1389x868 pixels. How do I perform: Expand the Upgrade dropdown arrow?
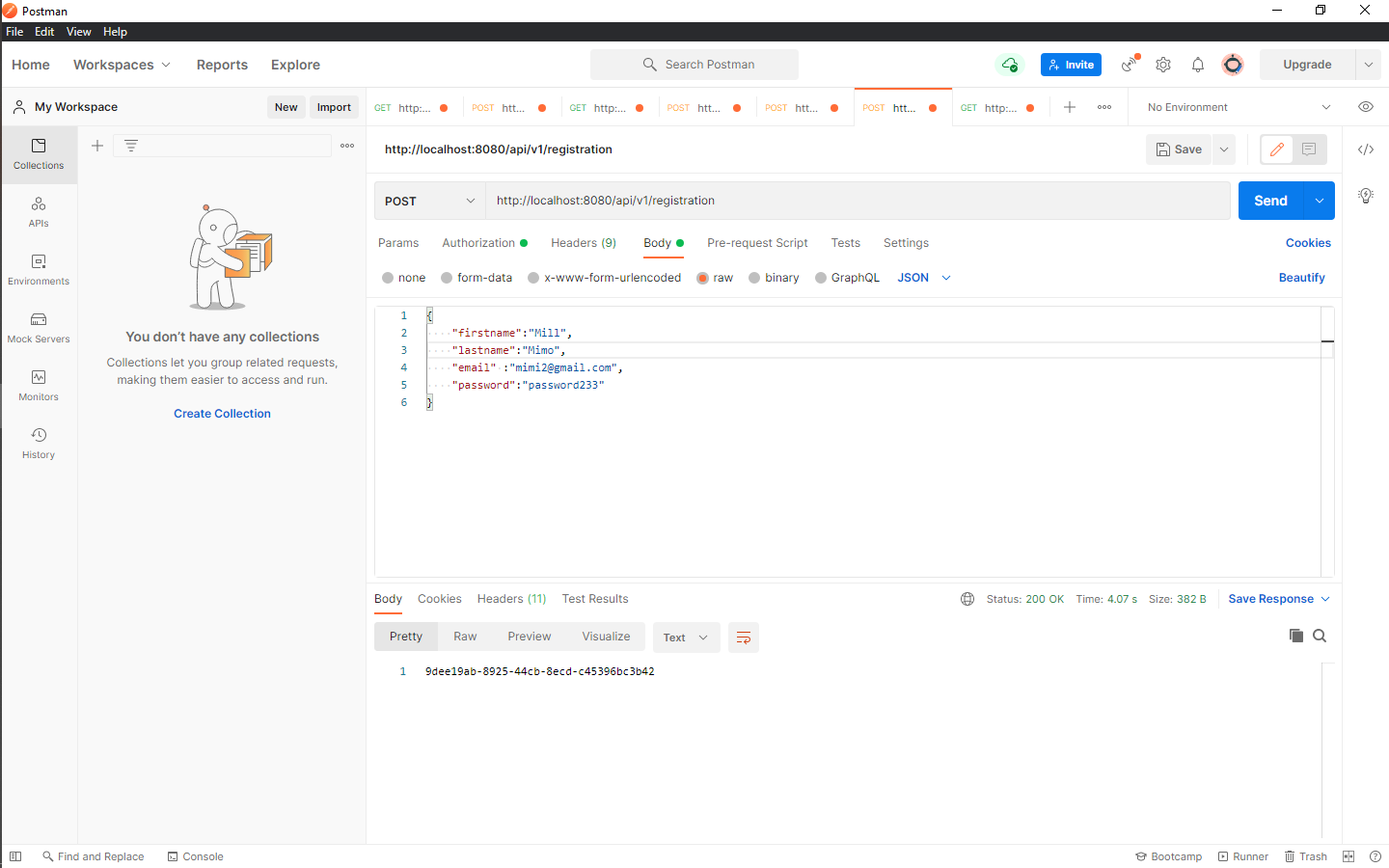[x=1368, y=65]
